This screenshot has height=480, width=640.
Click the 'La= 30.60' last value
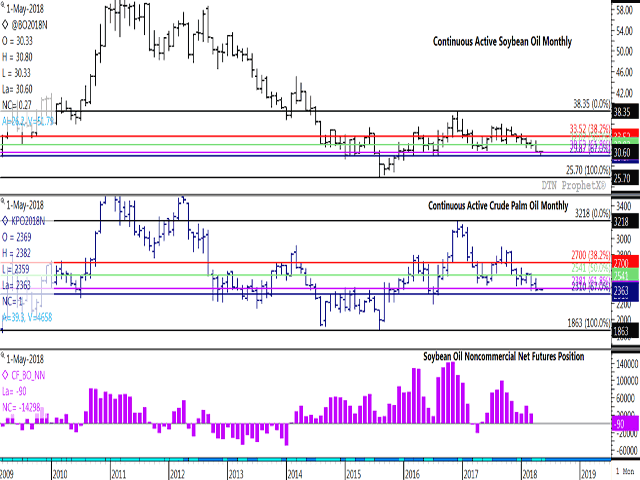point(17,89)
